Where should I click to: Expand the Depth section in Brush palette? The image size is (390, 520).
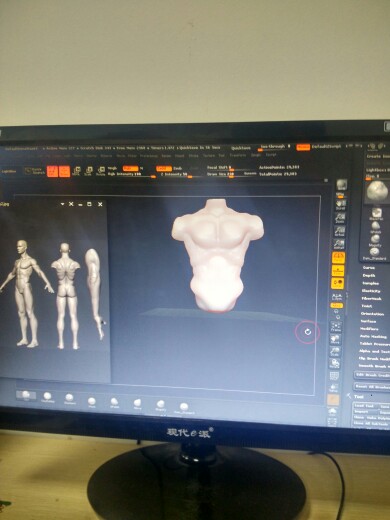pos(369,275)
